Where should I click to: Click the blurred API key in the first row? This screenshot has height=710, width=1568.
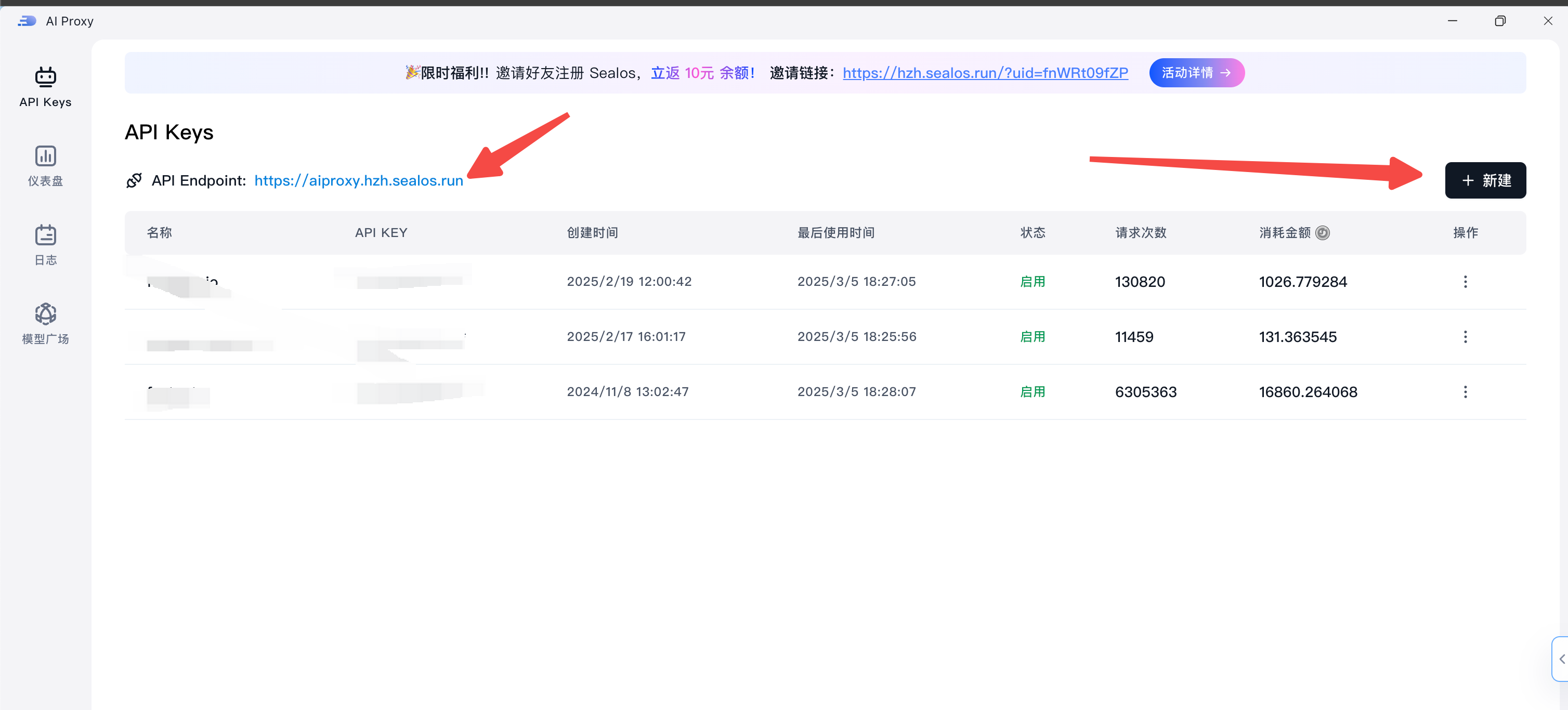tap(409, 282)
